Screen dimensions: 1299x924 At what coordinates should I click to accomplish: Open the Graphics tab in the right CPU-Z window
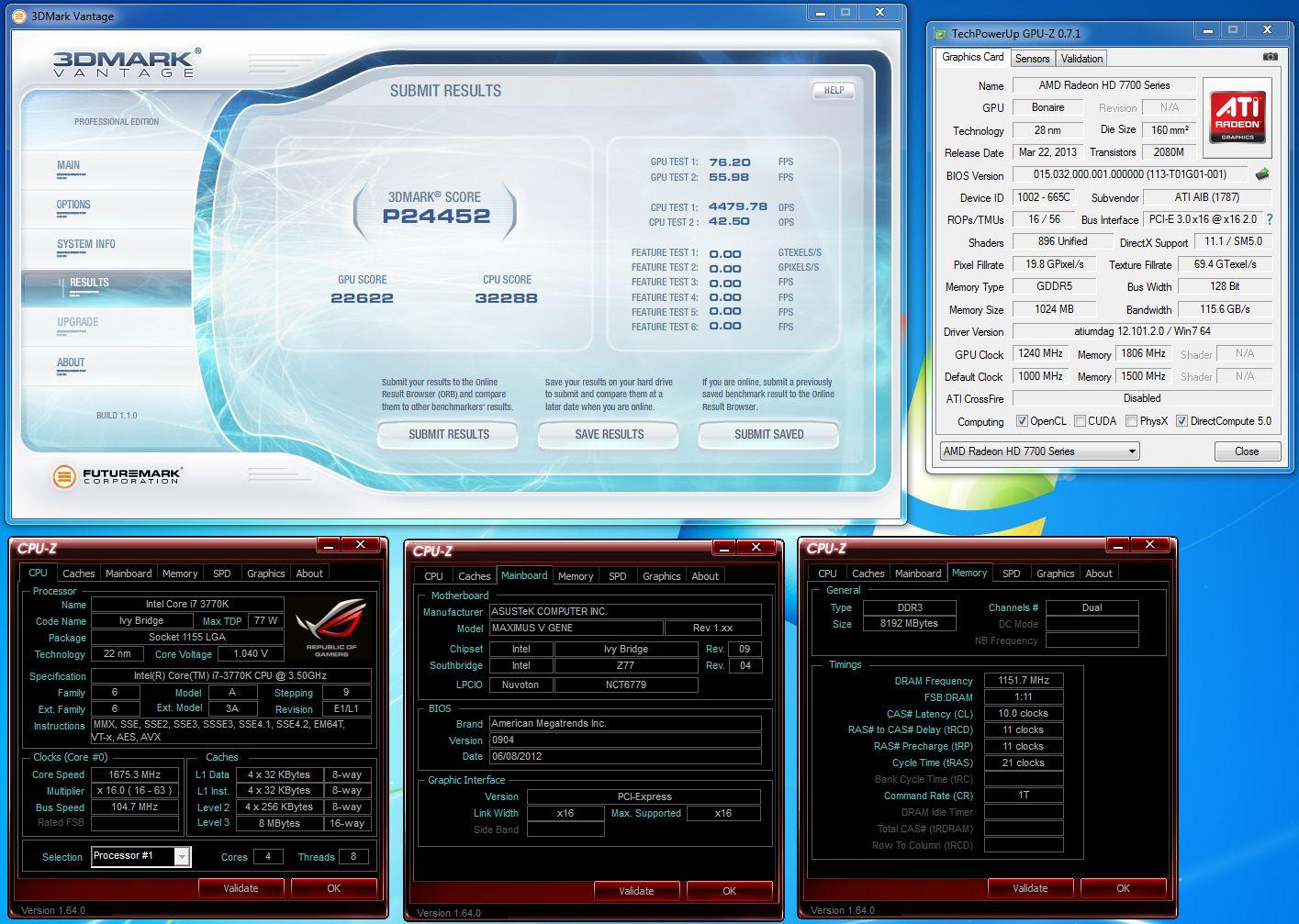tap(1056, 573)
